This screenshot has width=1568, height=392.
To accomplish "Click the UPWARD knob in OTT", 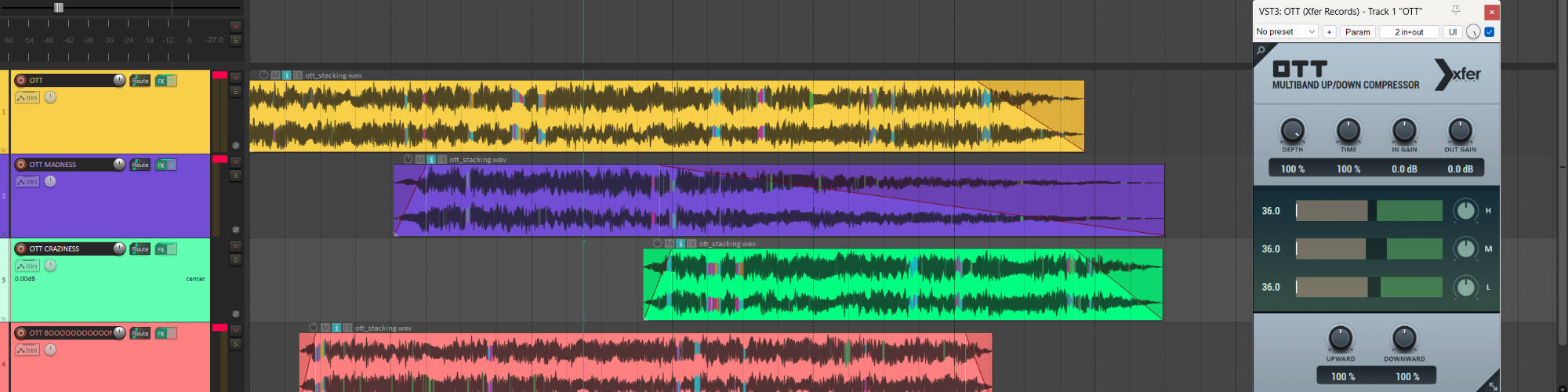I will pyautogui.click(x=1340, y=339).
